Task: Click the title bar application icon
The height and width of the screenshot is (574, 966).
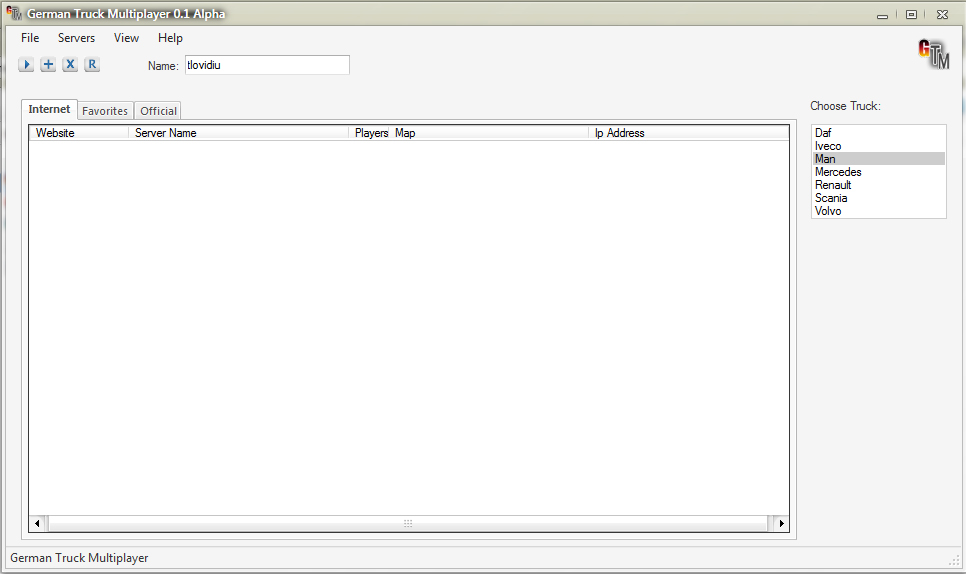Action: [x=14, y=13]
